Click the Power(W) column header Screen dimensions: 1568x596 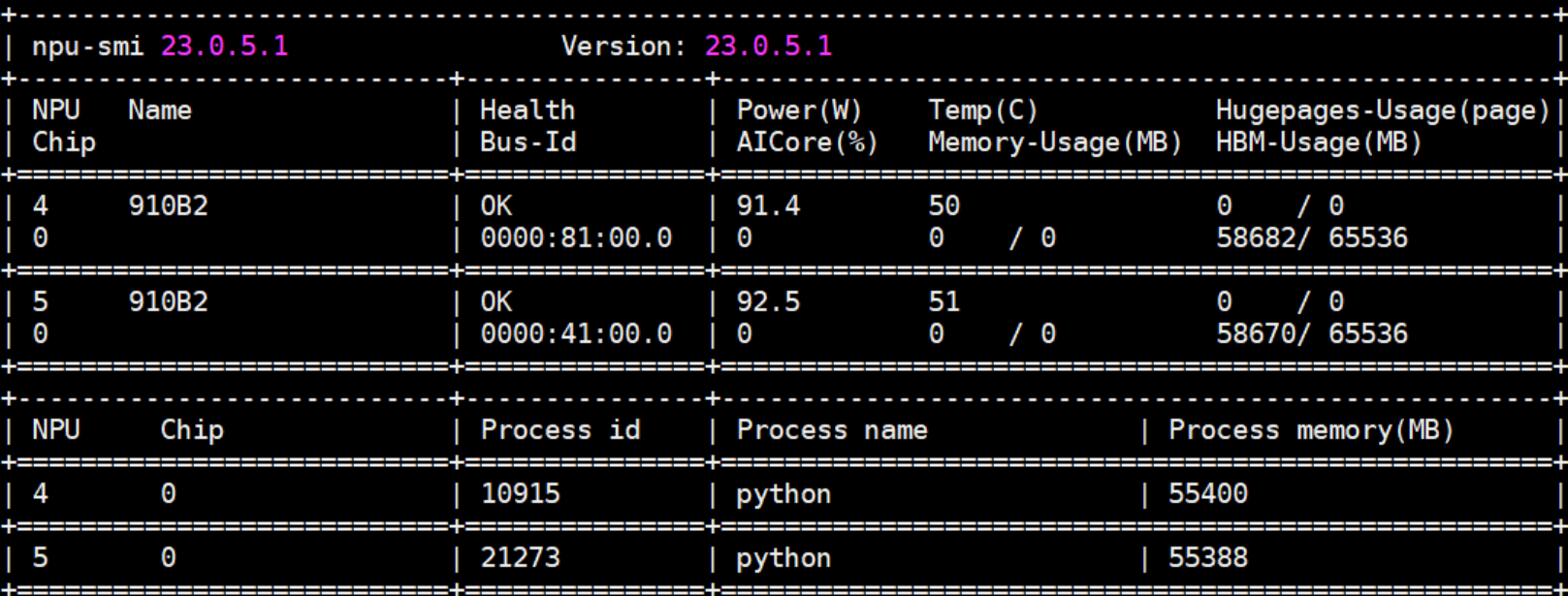point(799,110)
